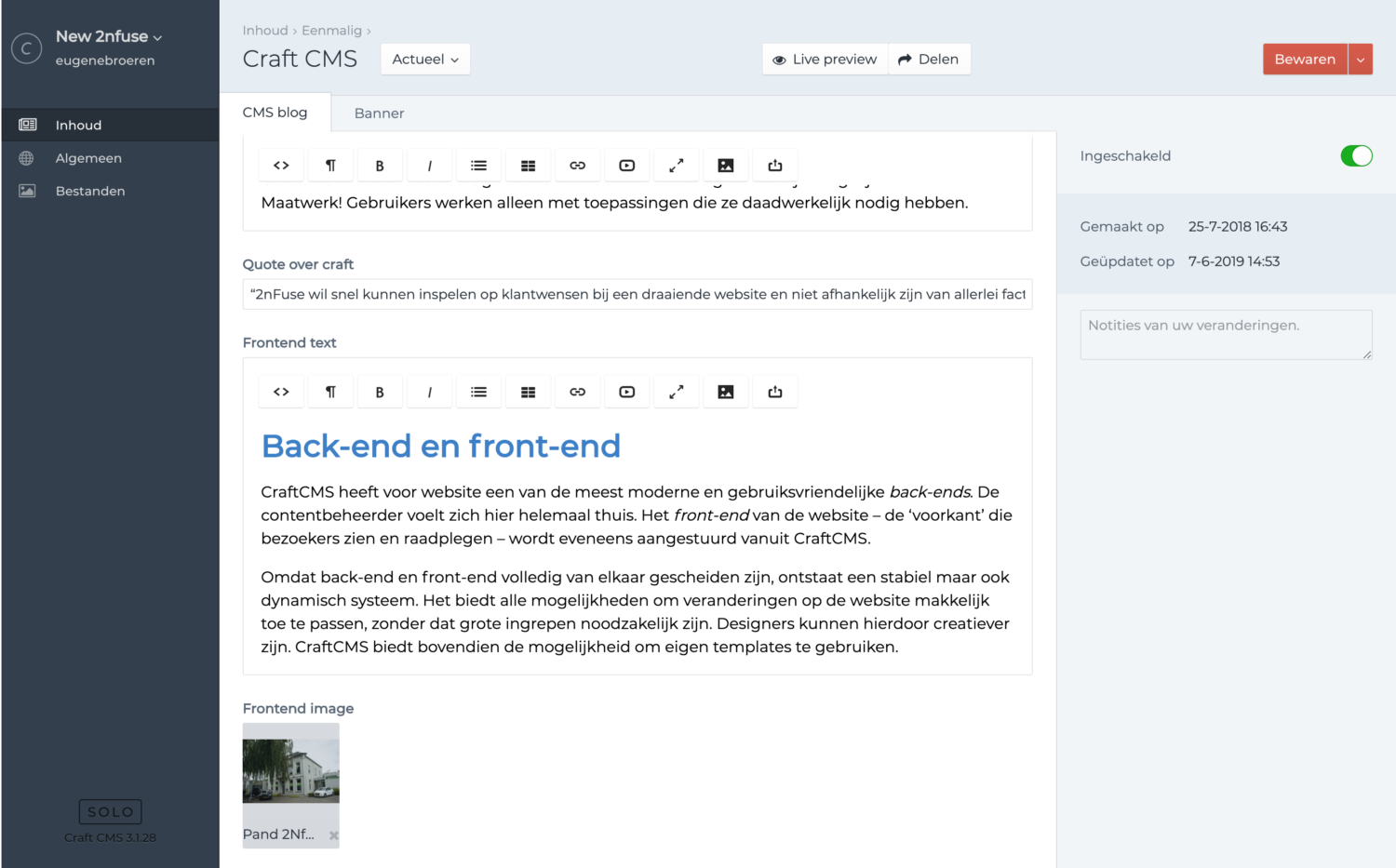
Task: Click the SOLO edition badge
Action: pos(111,812)
